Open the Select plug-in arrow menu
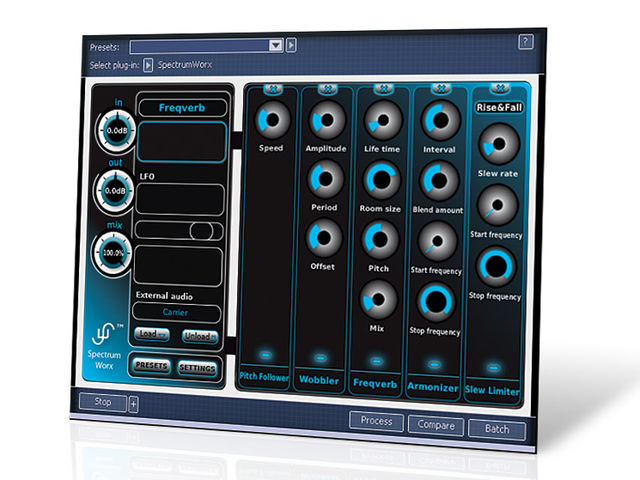The height and width of the screenshot is (480, 640). point(148,65)
